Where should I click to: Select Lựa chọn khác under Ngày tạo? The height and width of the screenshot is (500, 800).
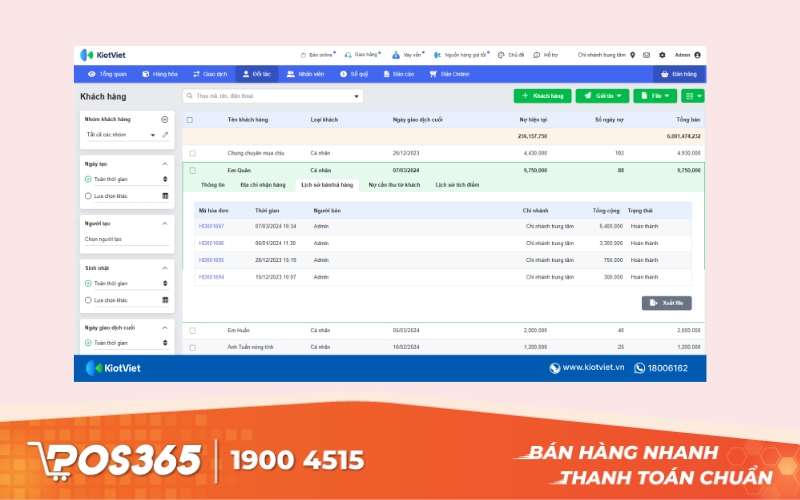[x=88, y=196]
